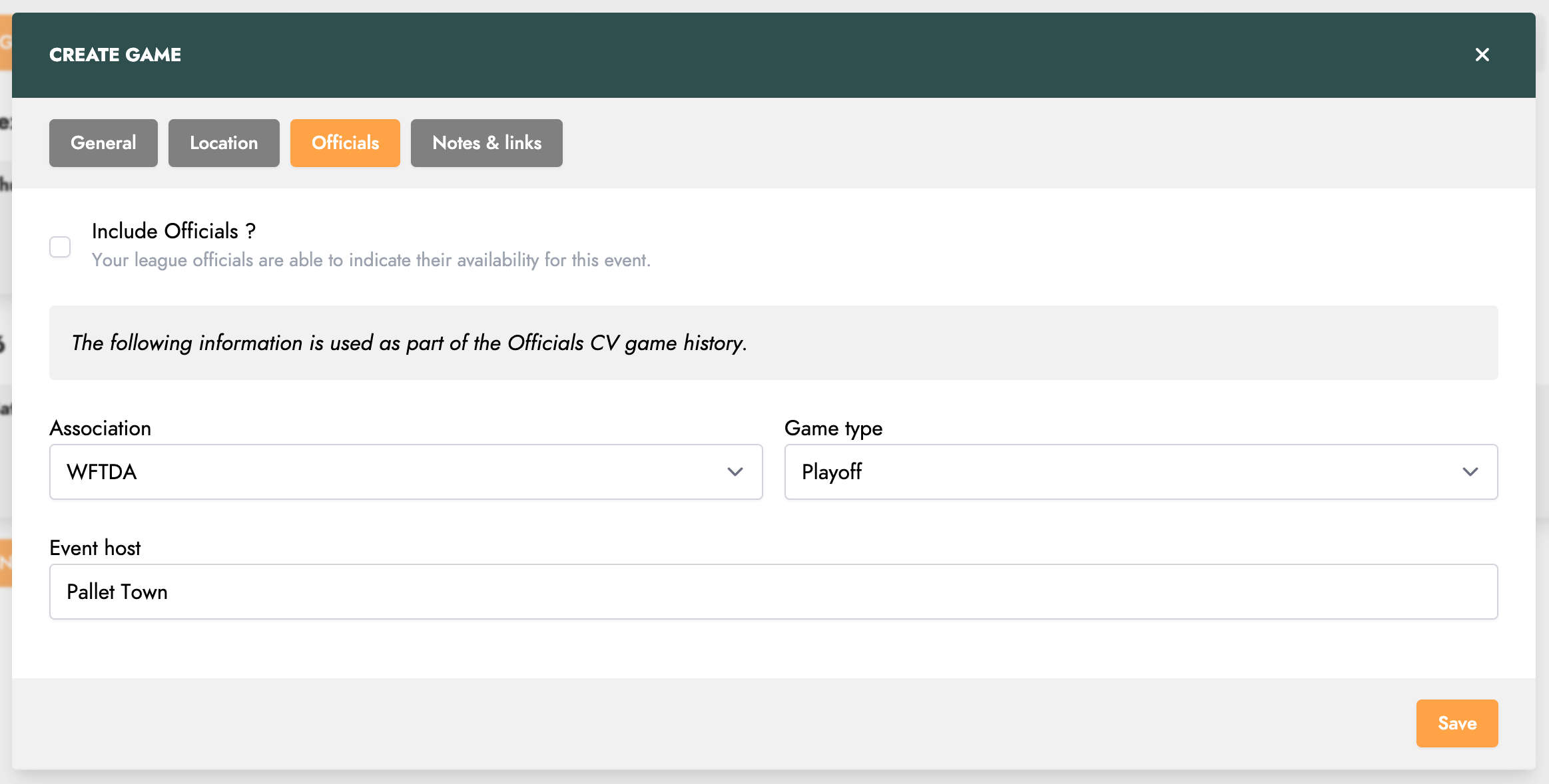Open the Association dropdown showing WFTDA
This screenshot has height=784, width=1549.
tap(386, 472)
